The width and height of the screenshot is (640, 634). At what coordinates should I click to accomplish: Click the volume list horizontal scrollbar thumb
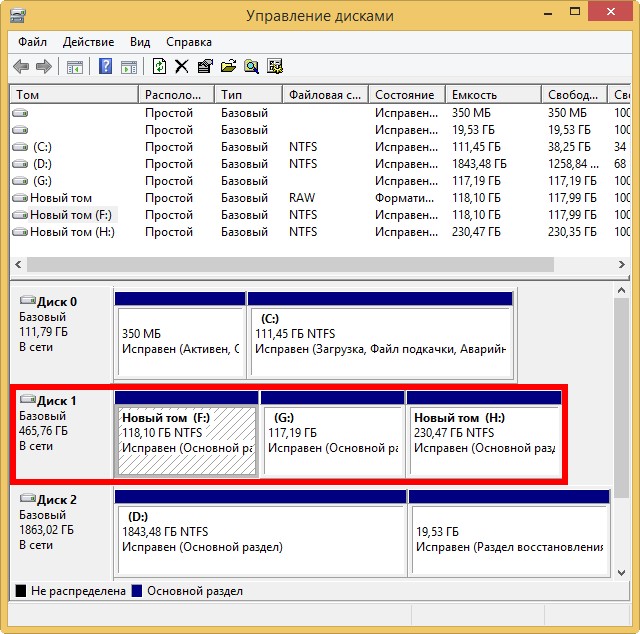coord(290,265)
